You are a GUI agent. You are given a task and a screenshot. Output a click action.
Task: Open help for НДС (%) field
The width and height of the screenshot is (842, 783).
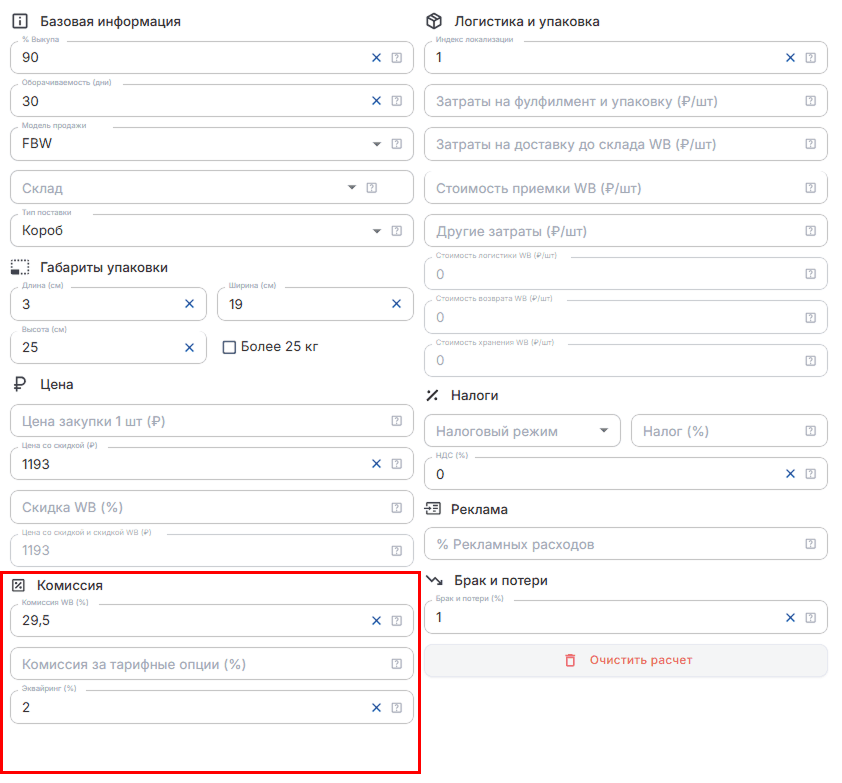point(810,474)
